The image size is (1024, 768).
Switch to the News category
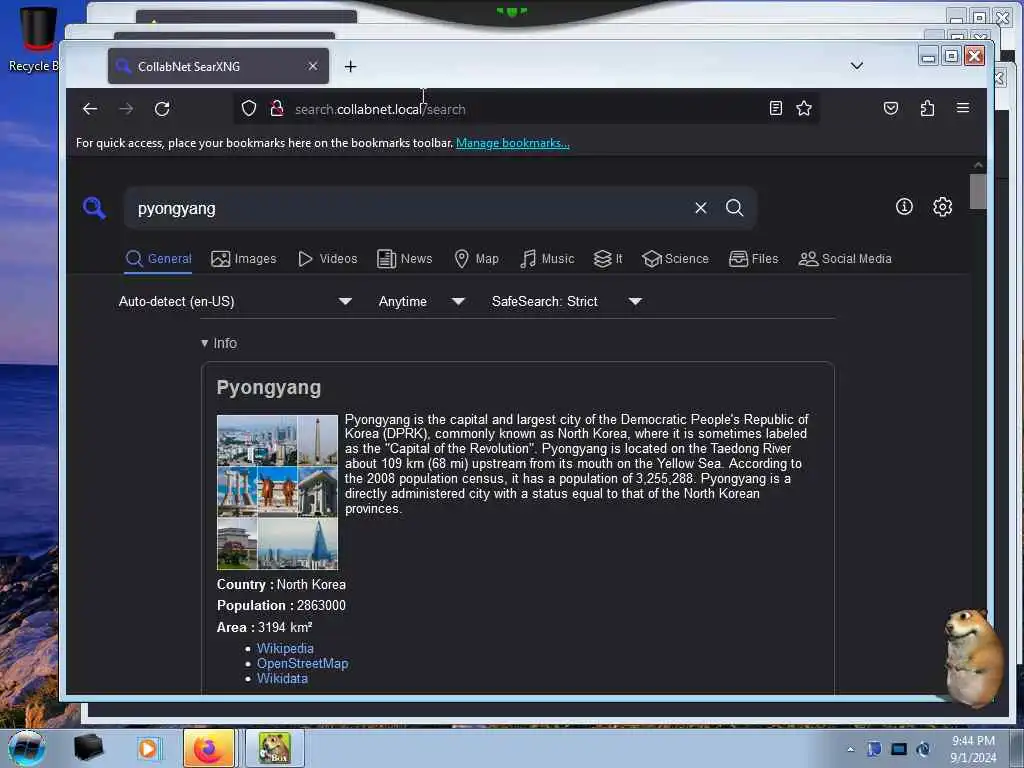coord(404,259)
